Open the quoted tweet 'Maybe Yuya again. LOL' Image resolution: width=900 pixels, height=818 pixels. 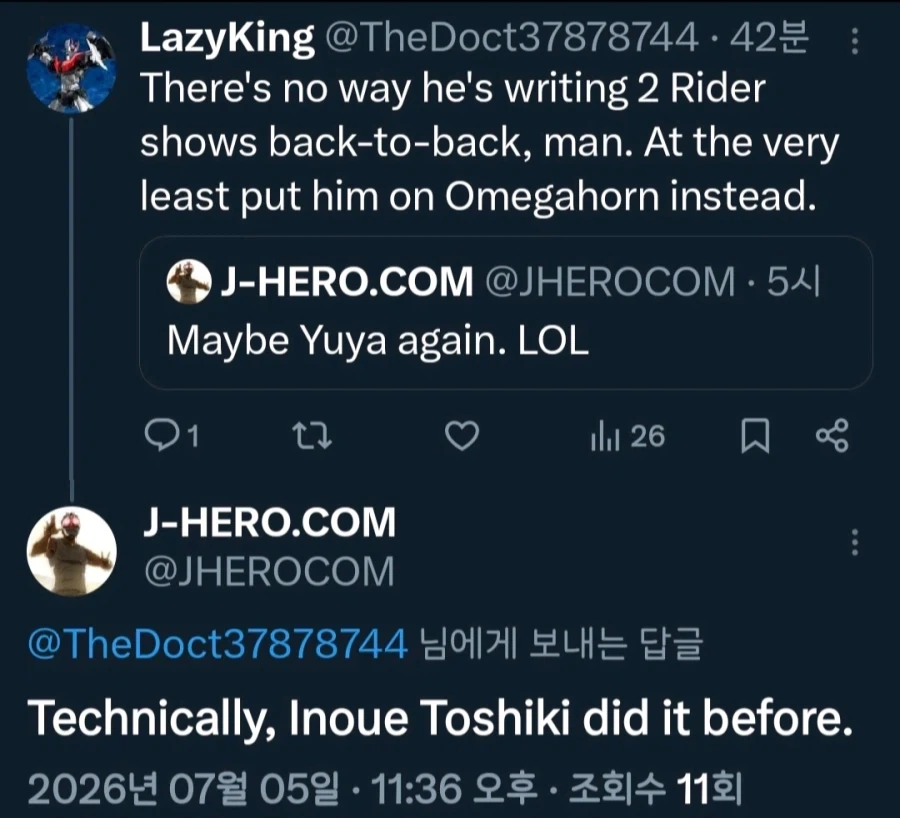pyautogui.click(x=506, y=313)
